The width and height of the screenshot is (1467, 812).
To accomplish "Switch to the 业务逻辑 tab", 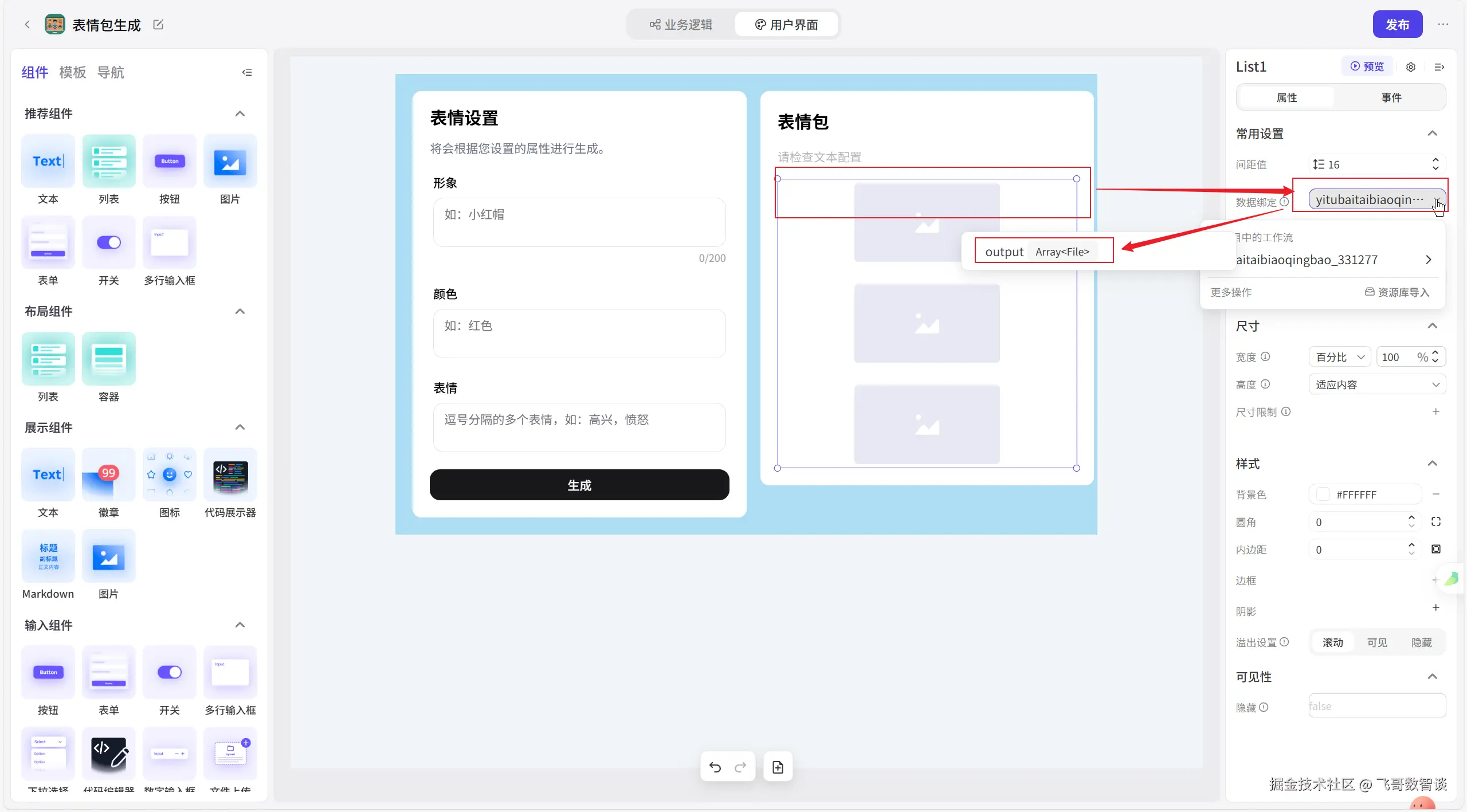I will [x=681, y=25].
